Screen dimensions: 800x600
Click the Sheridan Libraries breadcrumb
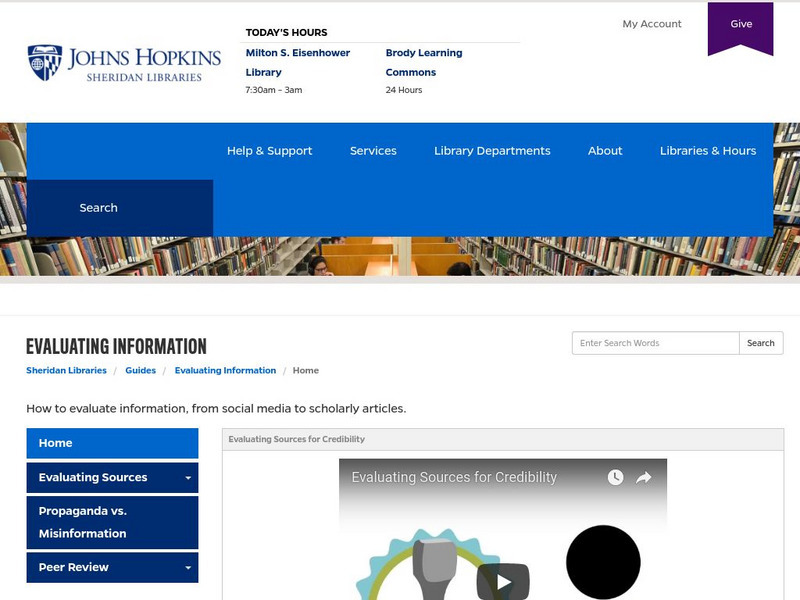point(66,370)
